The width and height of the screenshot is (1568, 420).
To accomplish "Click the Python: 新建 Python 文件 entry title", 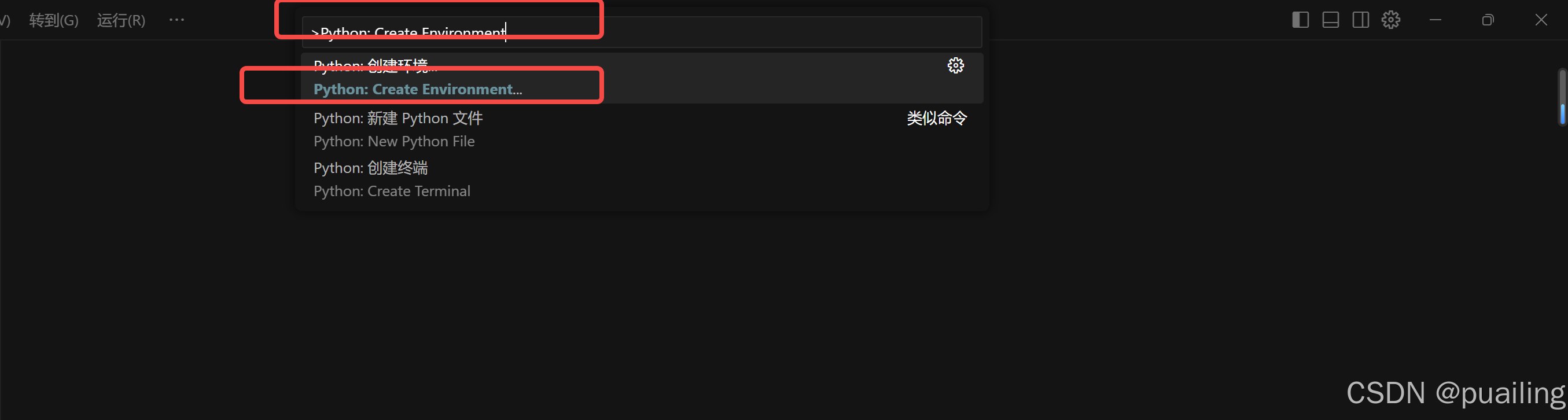I will [x=398, y=118].
